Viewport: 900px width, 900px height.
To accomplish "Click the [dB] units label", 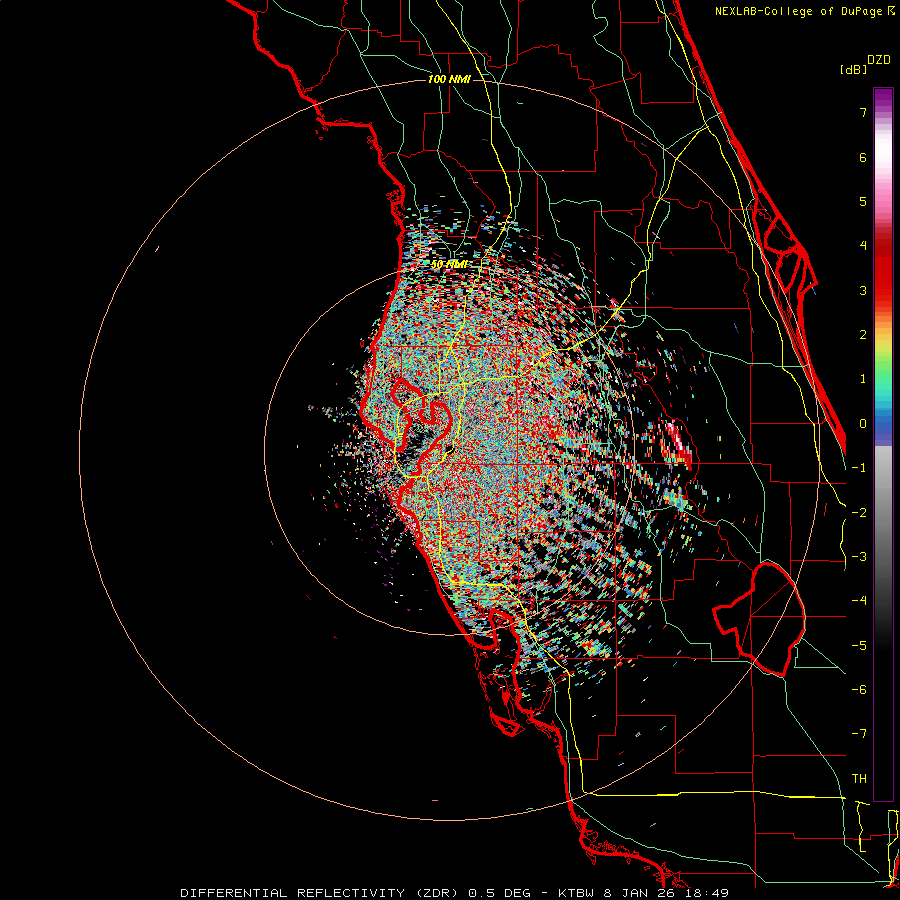I will [x=854, y=70].
